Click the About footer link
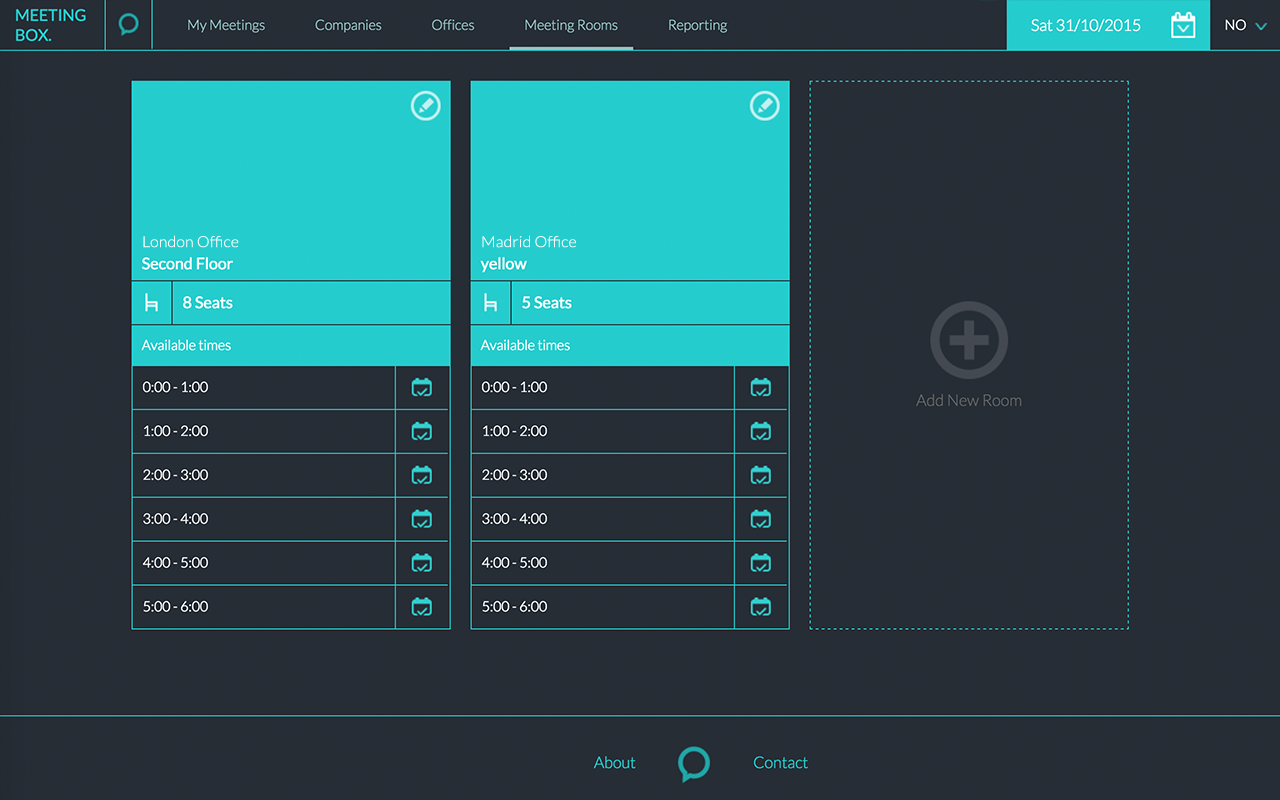Viewport: 1280px width, 800px height. [614, 763]
